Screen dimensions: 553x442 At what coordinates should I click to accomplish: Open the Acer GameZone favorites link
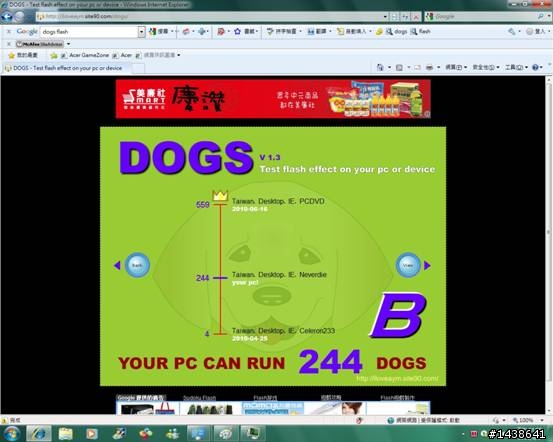[85, 55]
